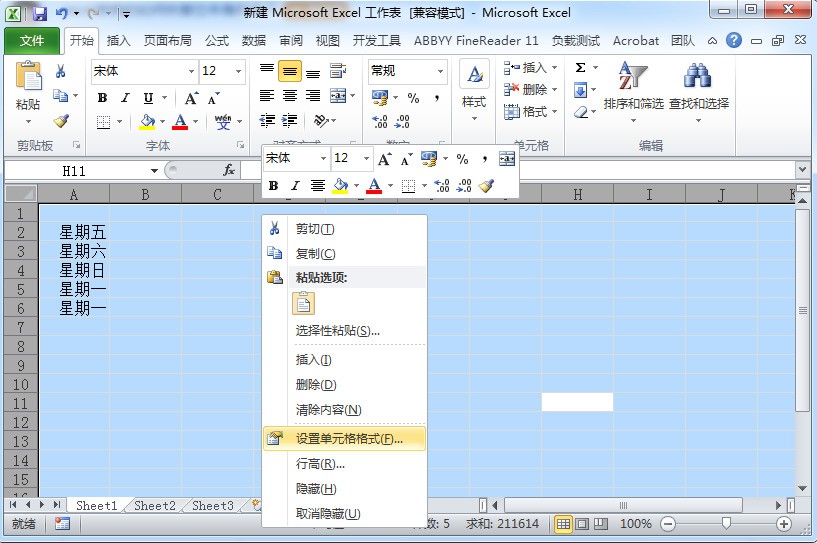The width and height of the screenshot is (817, 543).
Task: Toggle Underline in the ribbon
Action: click(x=148, y=98)
